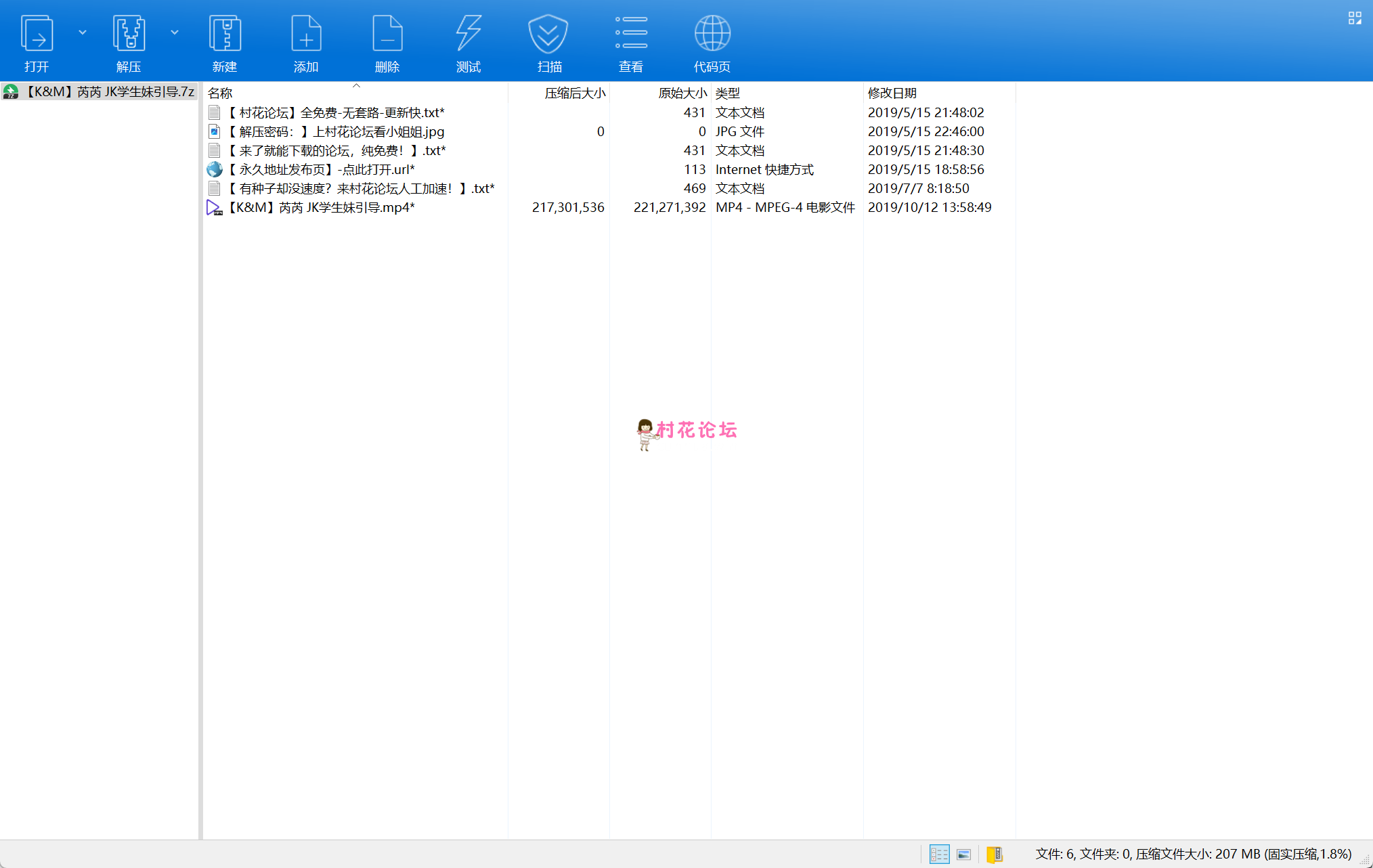Select the 7z archive in the left tree
1373x868 pixels.
pyautogui.click(x=110, y=91)
